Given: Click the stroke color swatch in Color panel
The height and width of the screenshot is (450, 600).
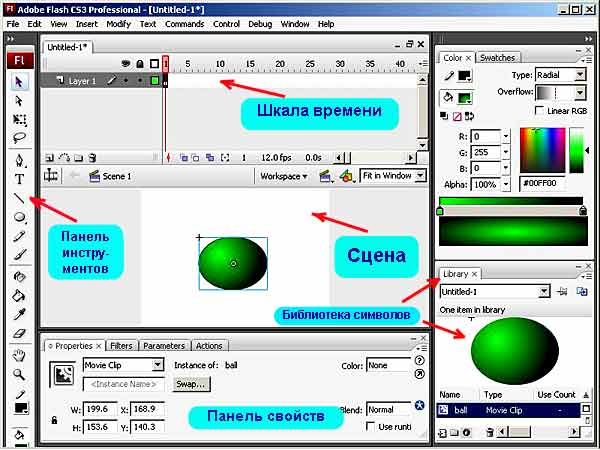Looking at the screenshot, I should [464, 76].
